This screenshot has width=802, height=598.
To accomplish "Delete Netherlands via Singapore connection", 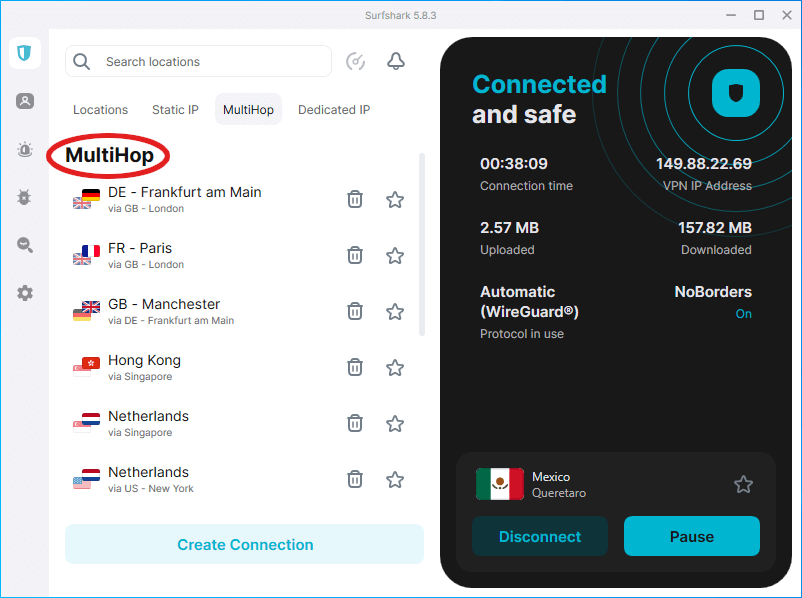I will [355, 424].
